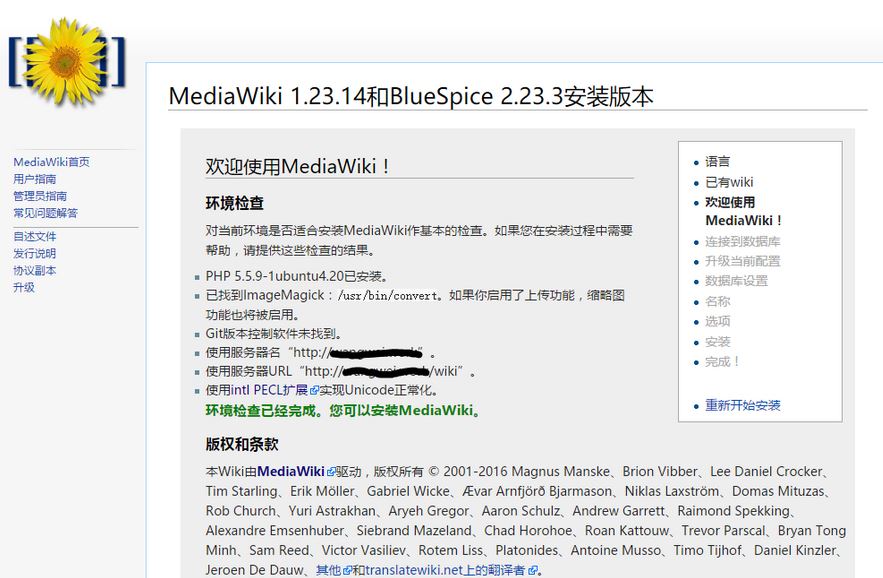The width and height of the screenshot is (883, 578).
Task: Click the 使用服务器名 line
Action: tap(320, 353)
